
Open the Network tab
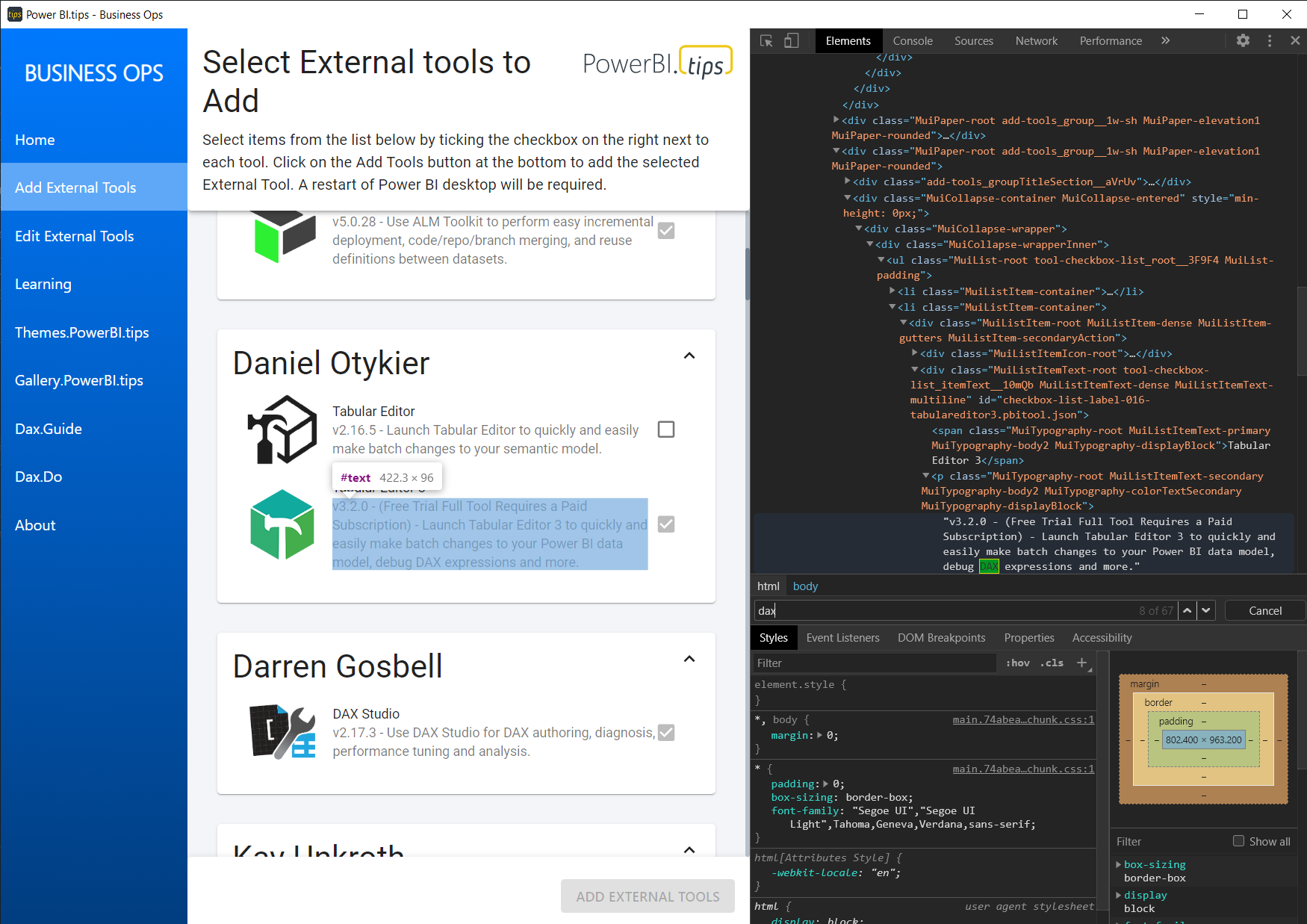point(1037,41)
